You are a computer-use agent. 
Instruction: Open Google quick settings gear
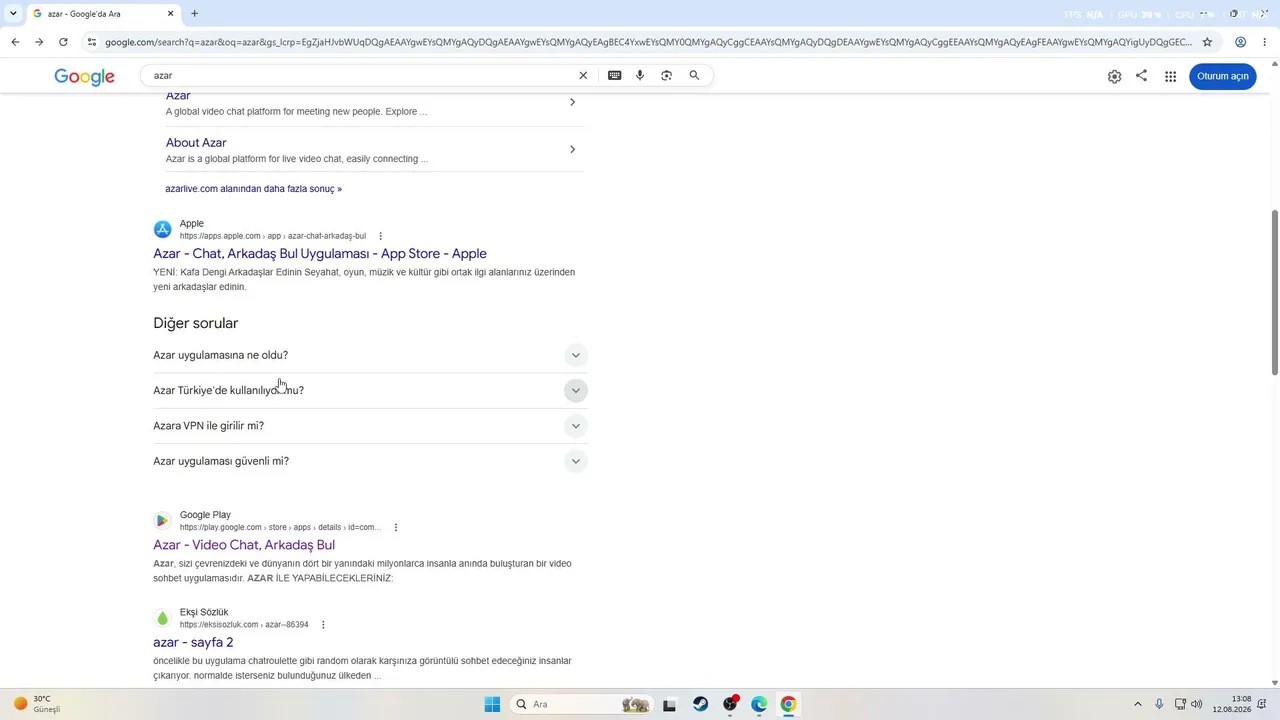pos(1114,76)
